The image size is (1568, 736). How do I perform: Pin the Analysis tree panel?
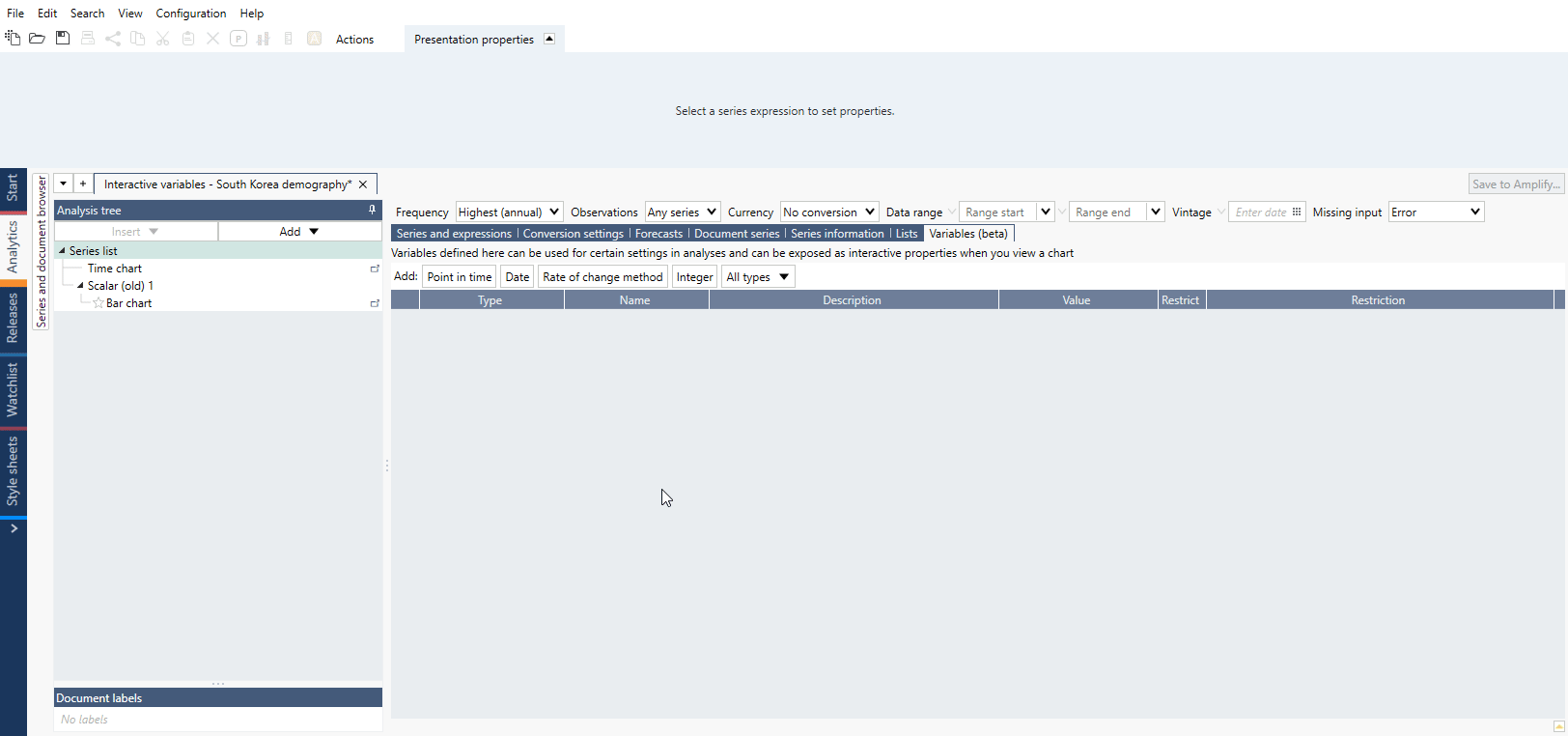[372, 210]
